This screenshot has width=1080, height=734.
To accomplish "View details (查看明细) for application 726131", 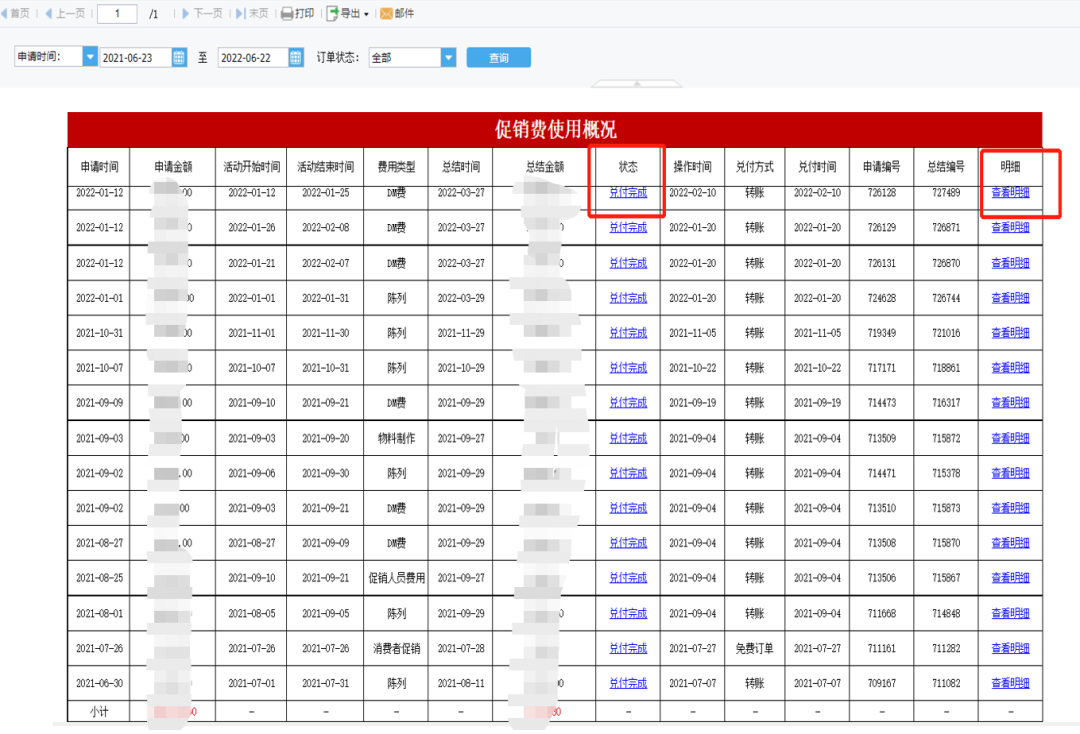I will pos(1010,263).
